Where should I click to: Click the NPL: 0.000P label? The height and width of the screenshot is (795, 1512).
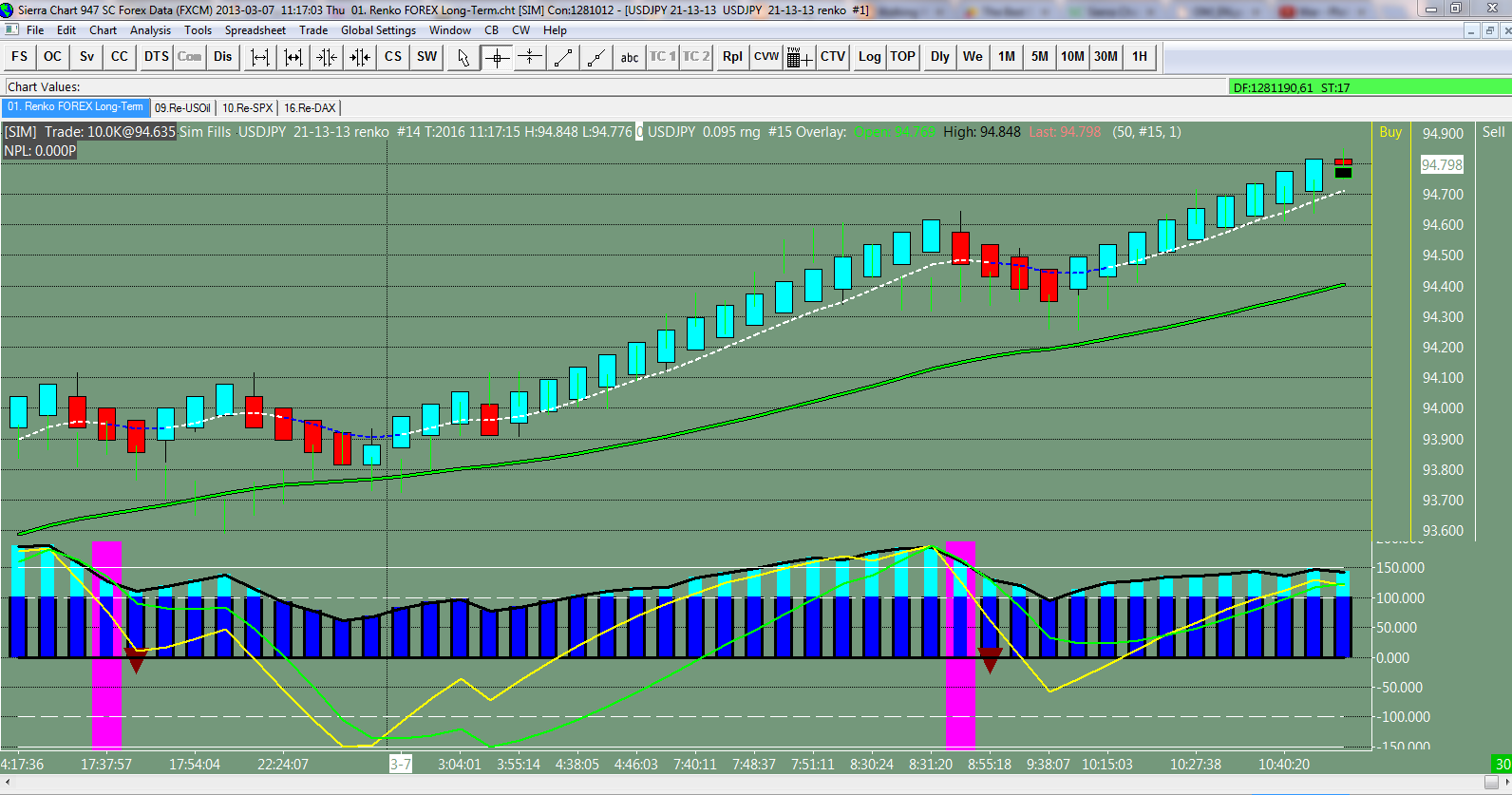point(40,150)
